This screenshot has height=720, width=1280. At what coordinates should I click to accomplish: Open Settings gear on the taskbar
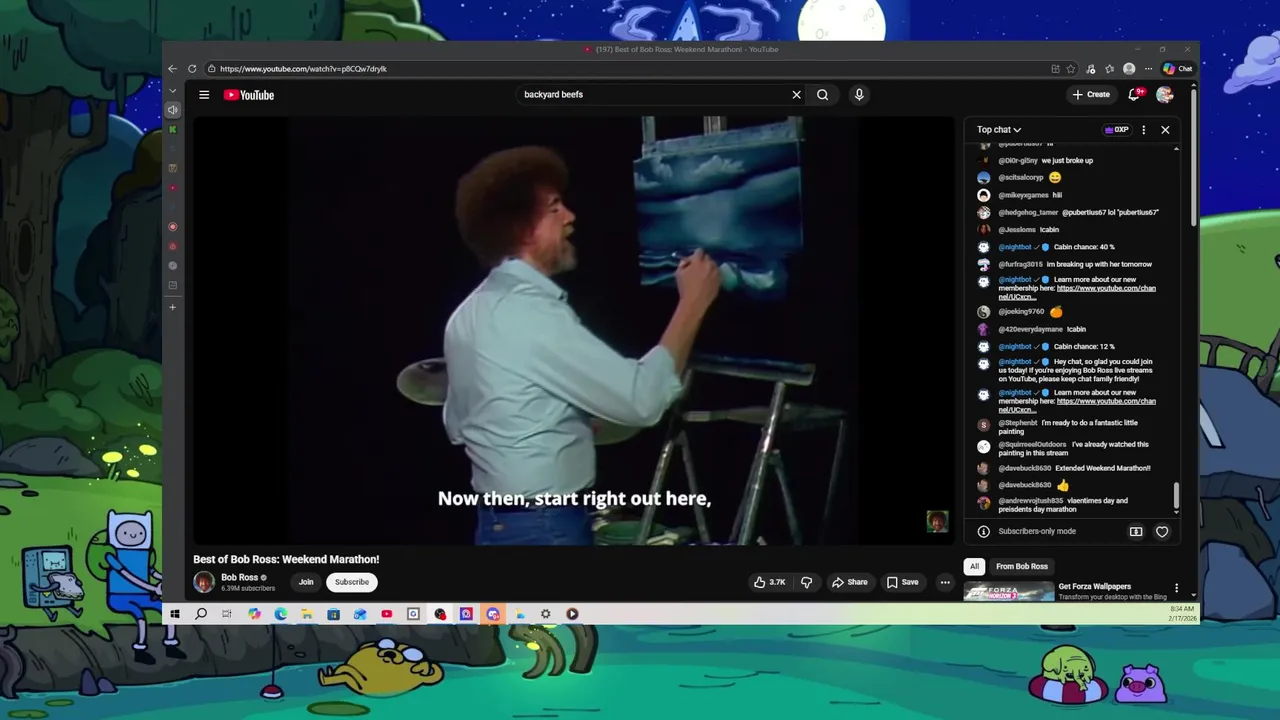coord(545,614)
